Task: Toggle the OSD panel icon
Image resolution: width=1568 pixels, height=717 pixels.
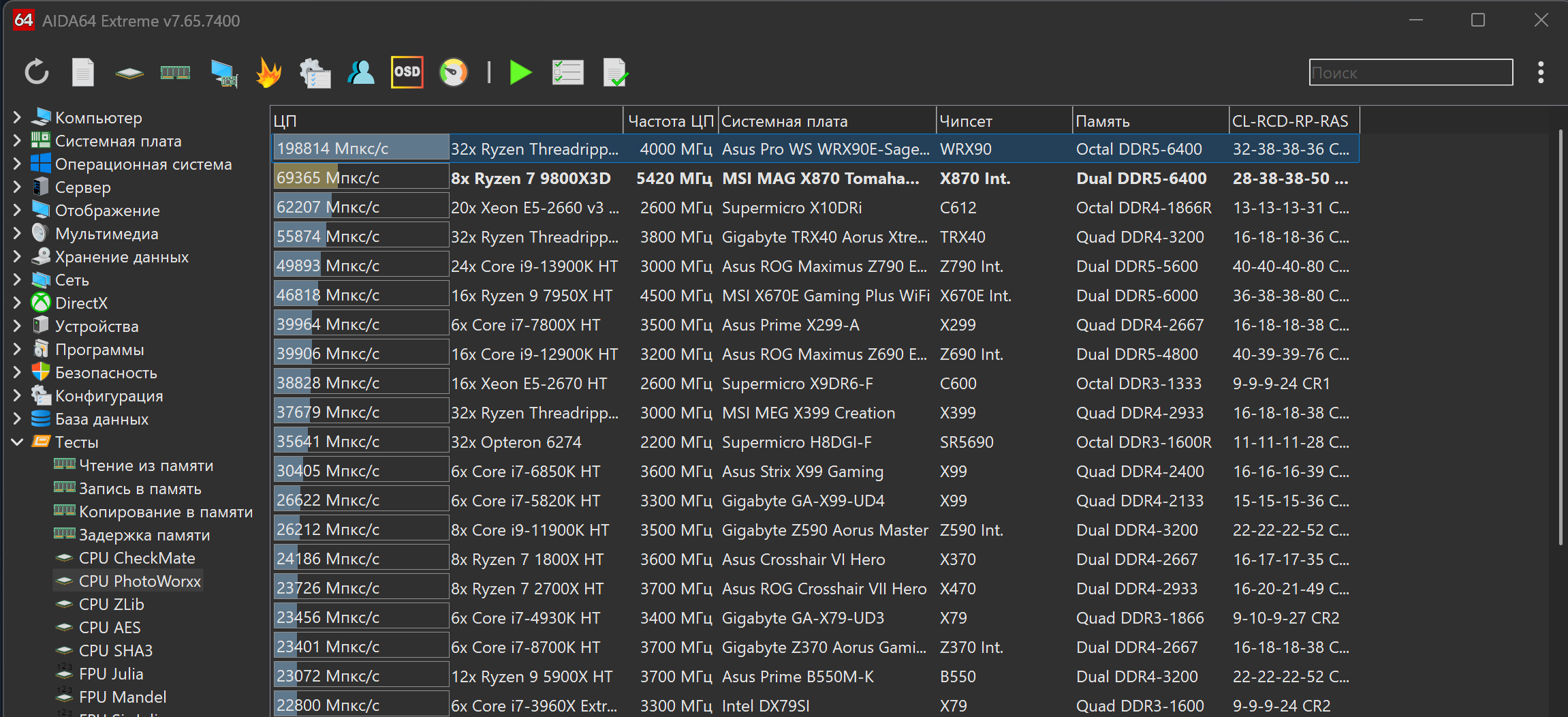Action: coord(407,72)
